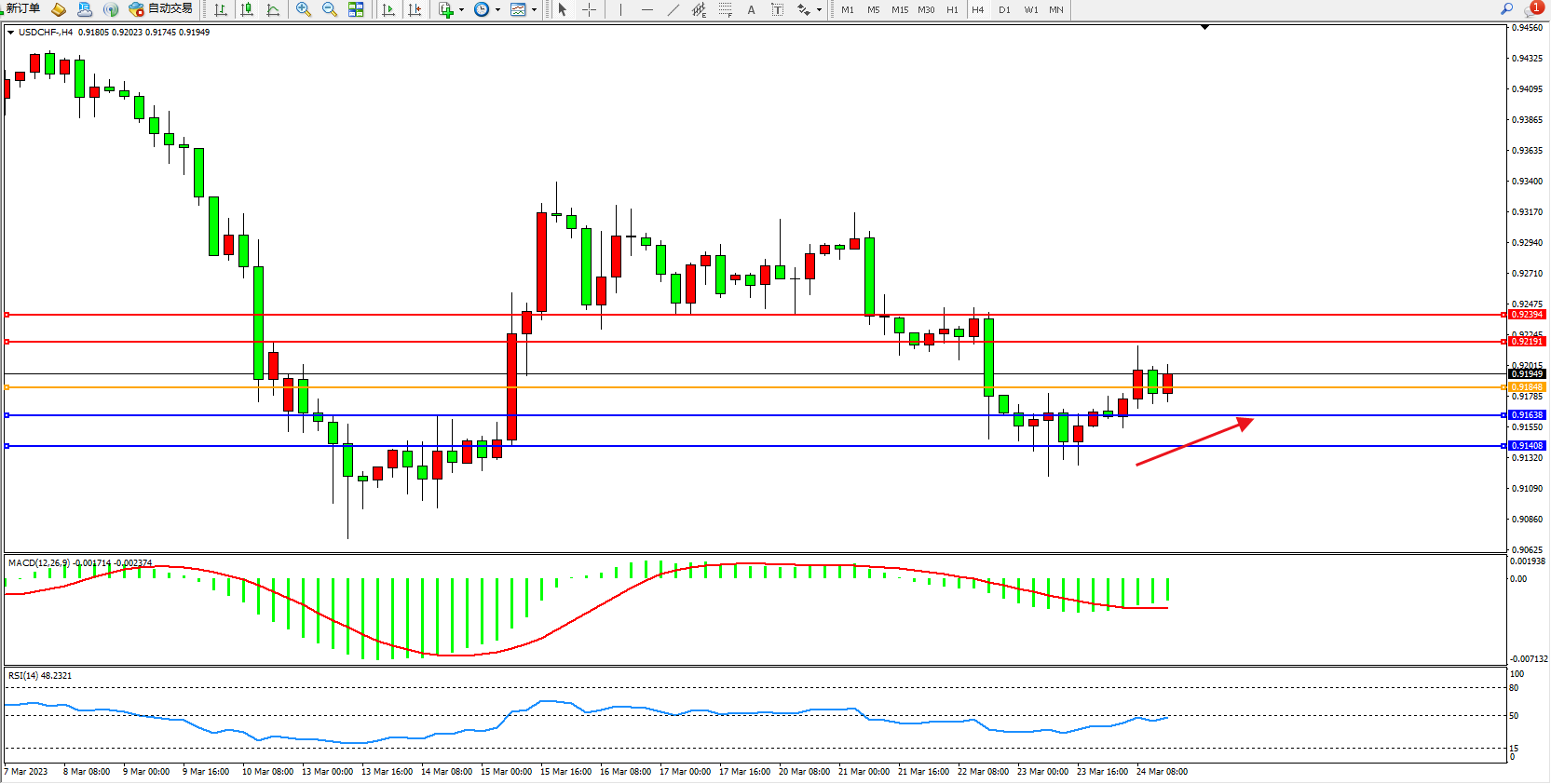The image size is (1551, 784).
Task: Switch to the H1 timeframe
Action: click(952, 9)
